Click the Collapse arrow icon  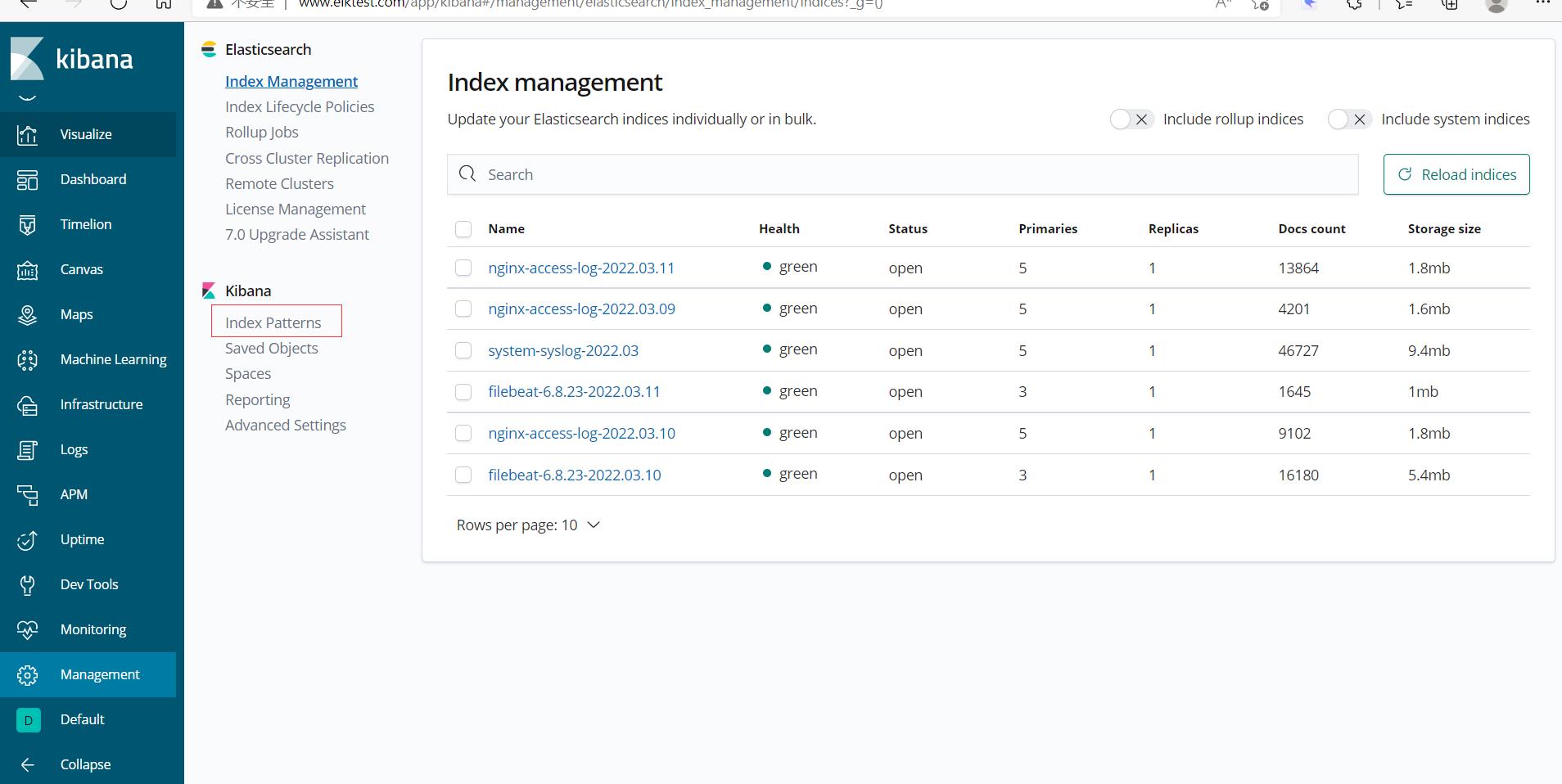[27, 764]
